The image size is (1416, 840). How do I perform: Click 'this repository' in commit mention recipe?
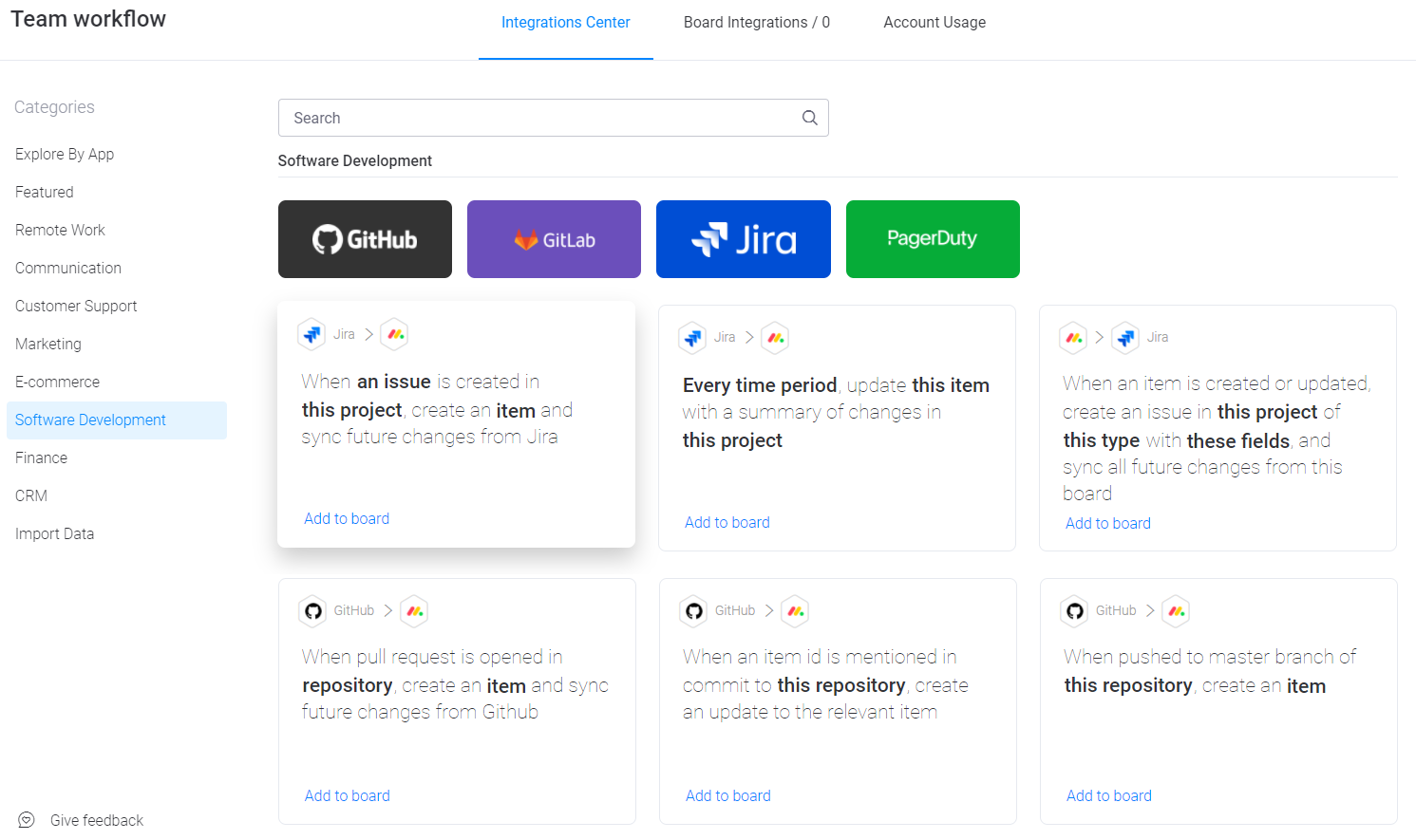click(841, 685)
